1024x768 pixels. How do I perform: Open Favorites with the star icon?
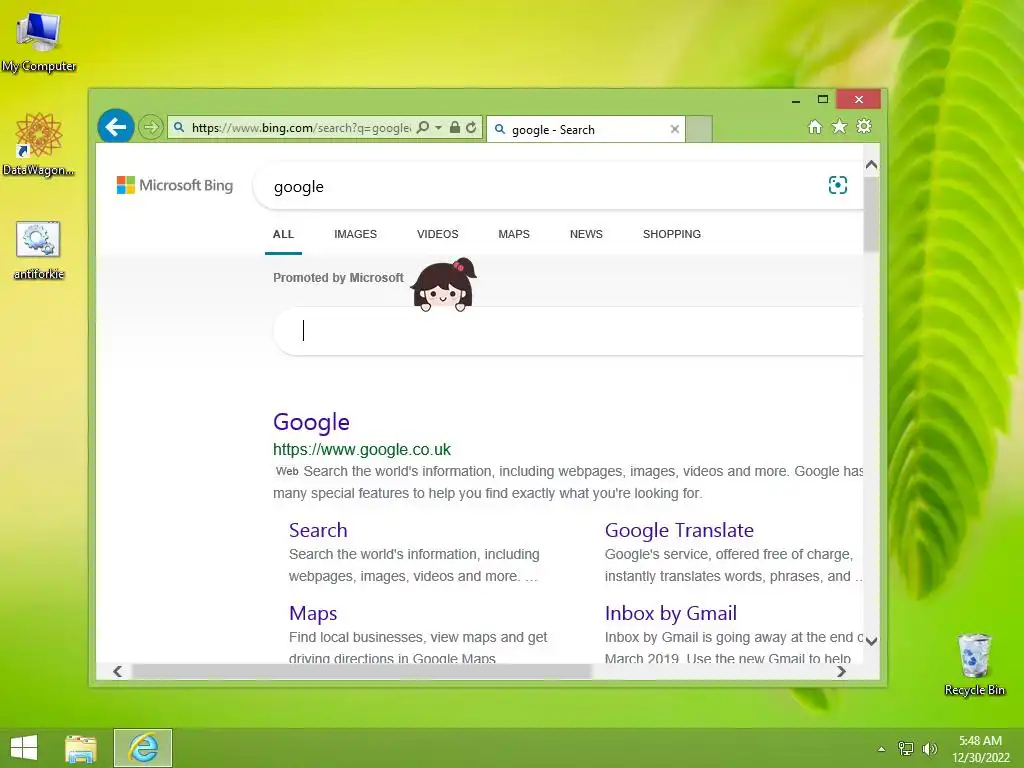(839, 127)
